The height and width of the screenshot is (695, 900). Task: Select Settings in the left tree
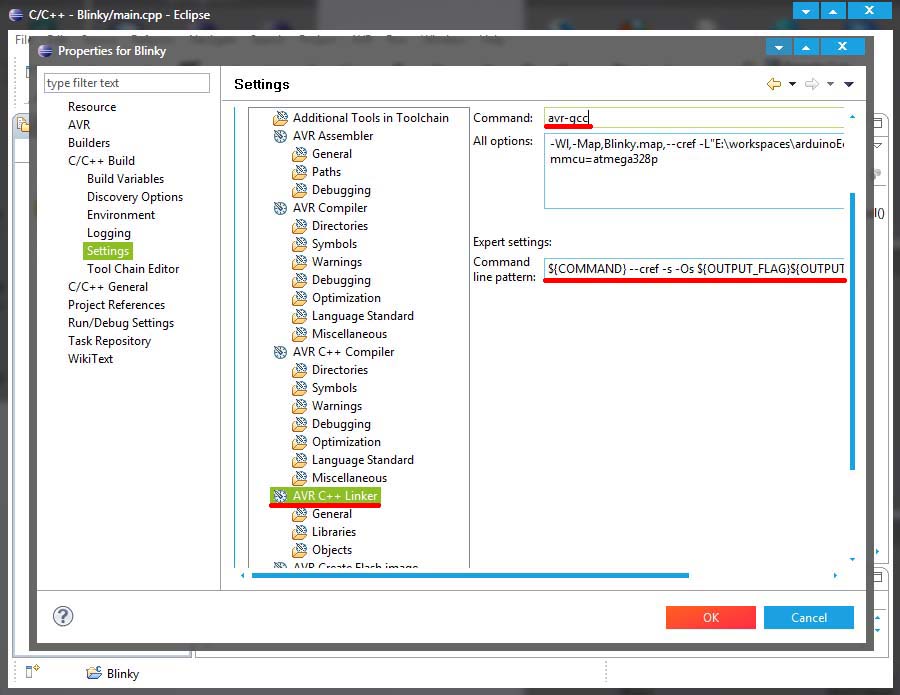tap(108, 251)
